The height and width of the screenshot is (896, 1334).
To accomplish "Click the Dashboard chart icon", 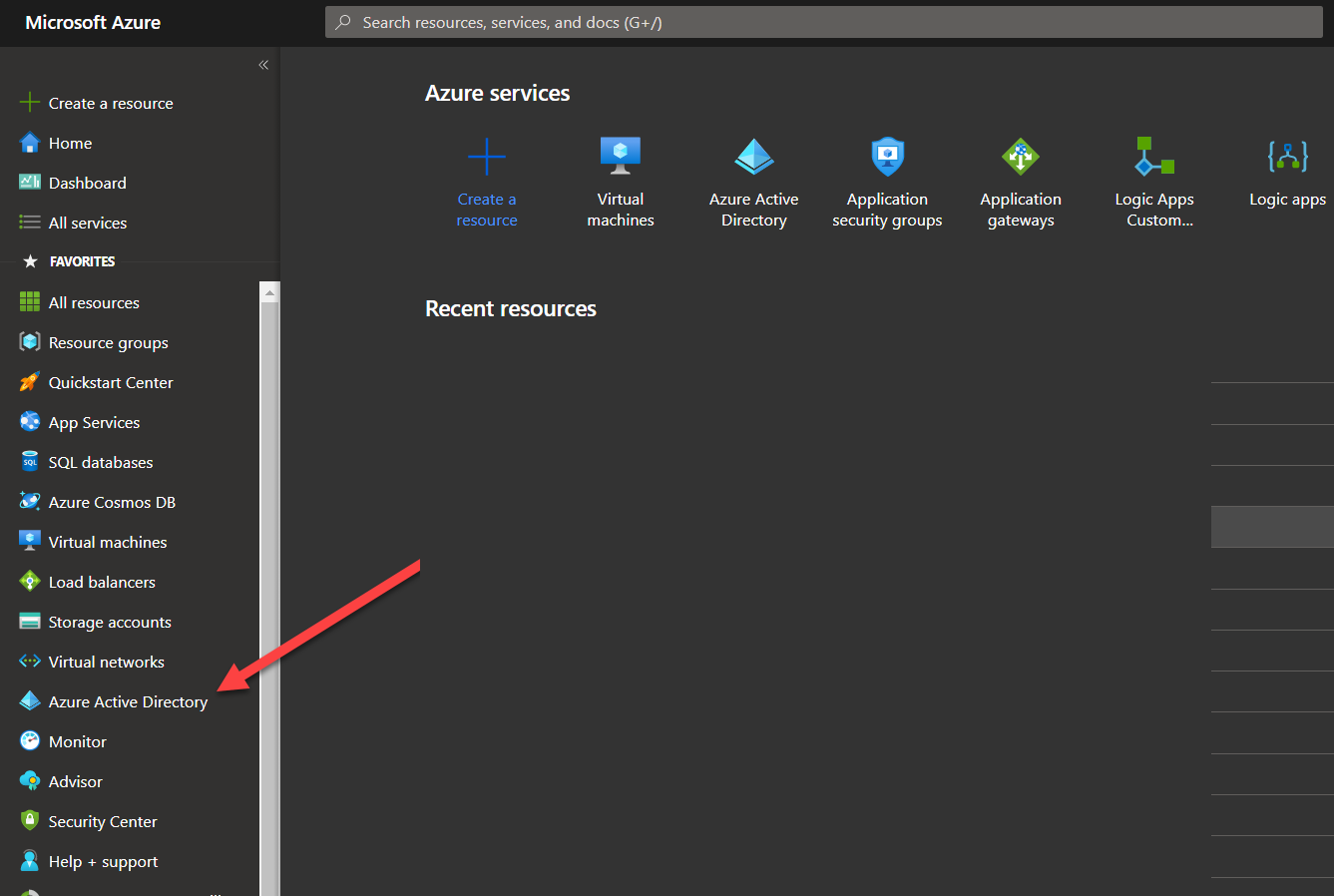I will click(30, 183).
